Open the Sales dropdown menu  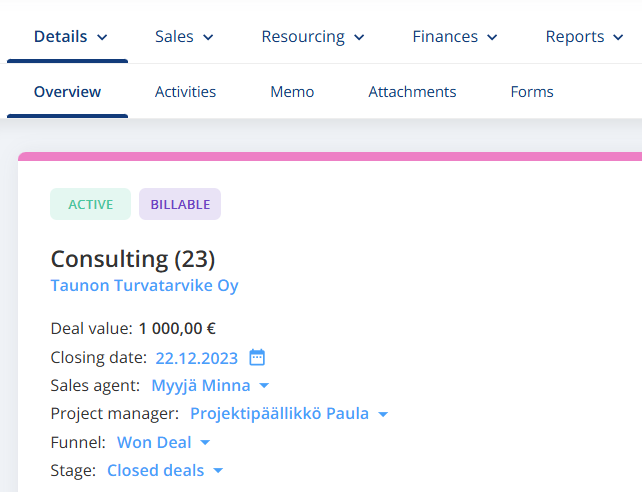pos(184,37)
